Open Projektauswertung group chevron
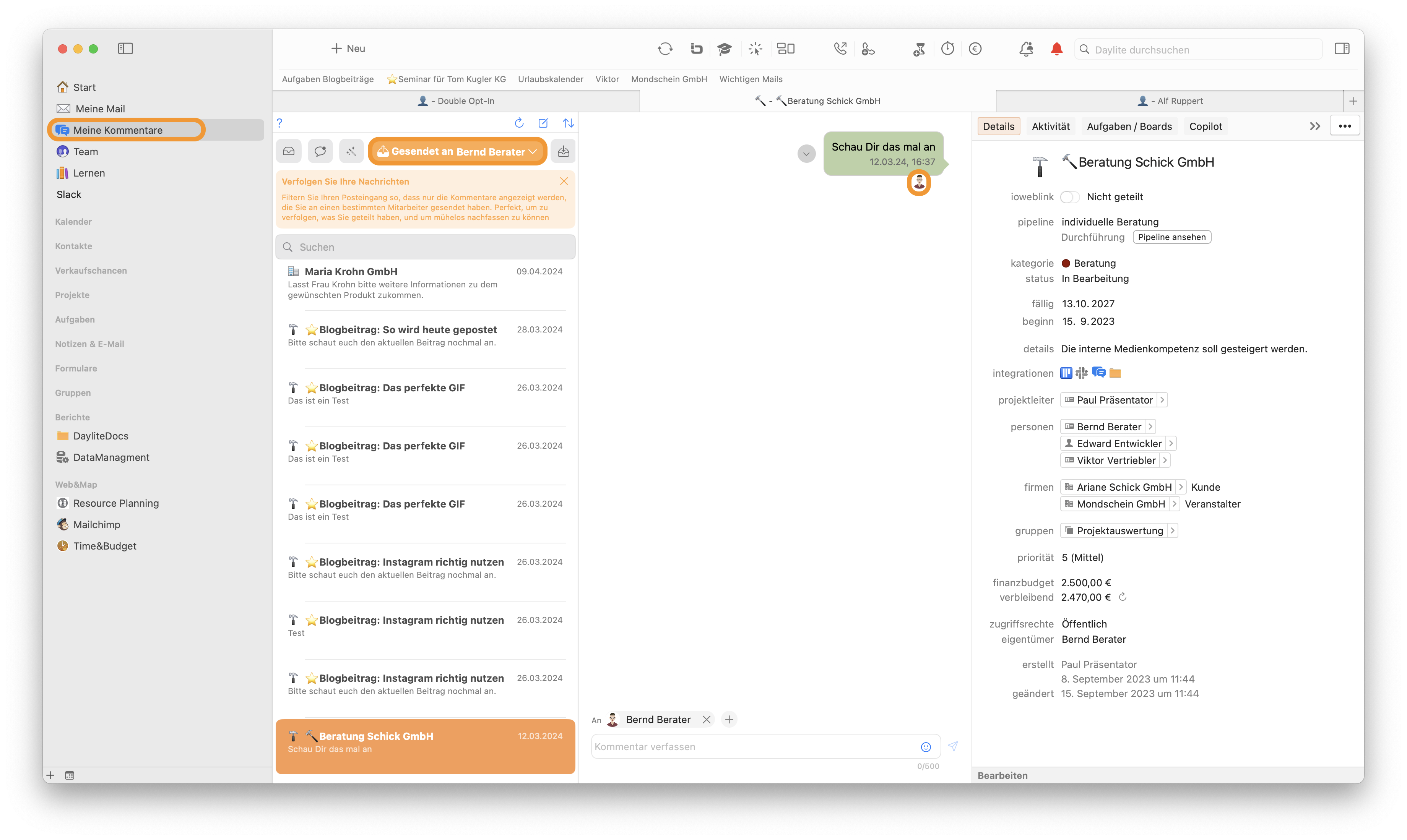This screenshot has height=840, width=1407. coord(1173,531)
